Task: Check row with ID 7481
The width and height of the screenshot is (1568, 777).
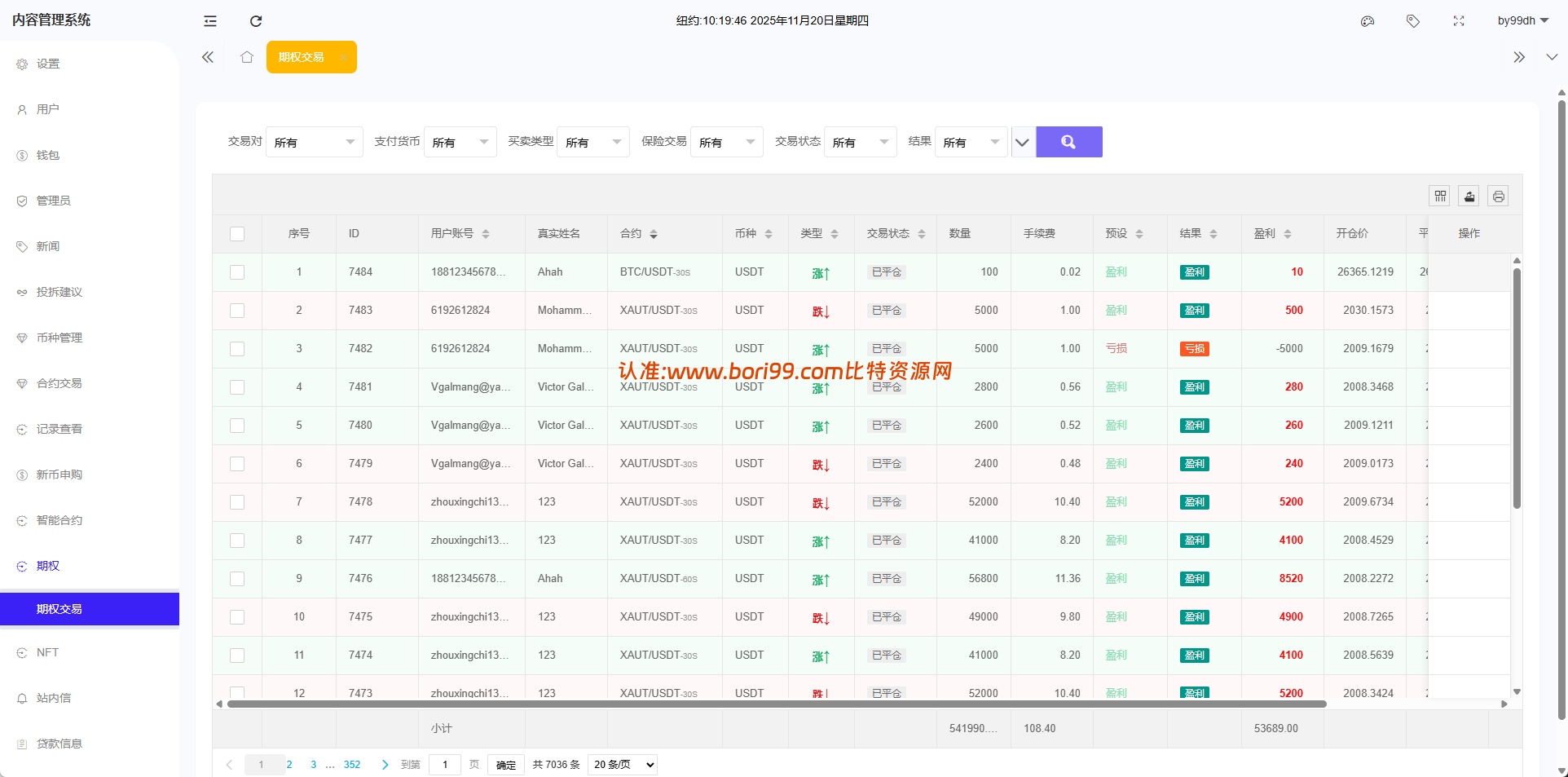Action: 237,387
